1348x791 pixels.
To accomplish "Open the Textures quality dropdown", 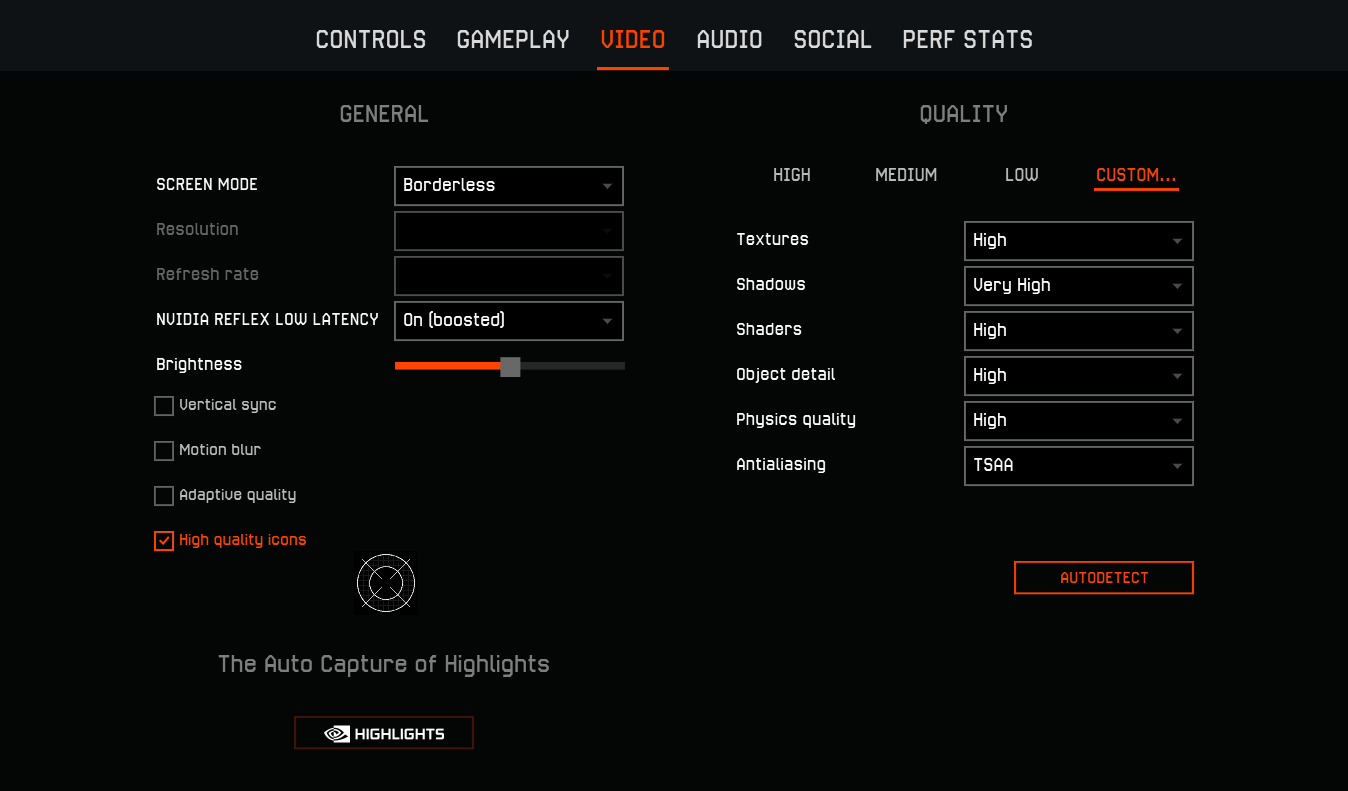I will [x=1079, y=241].
